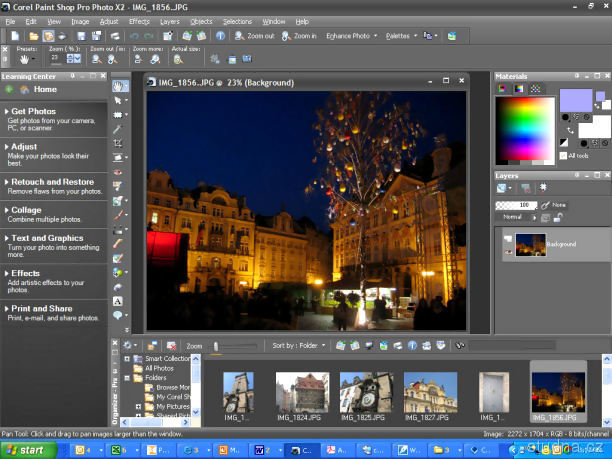Toggle the All tools checkbox
The height and width of the screenshot is (459, 612).
click(x=562, y=155)
